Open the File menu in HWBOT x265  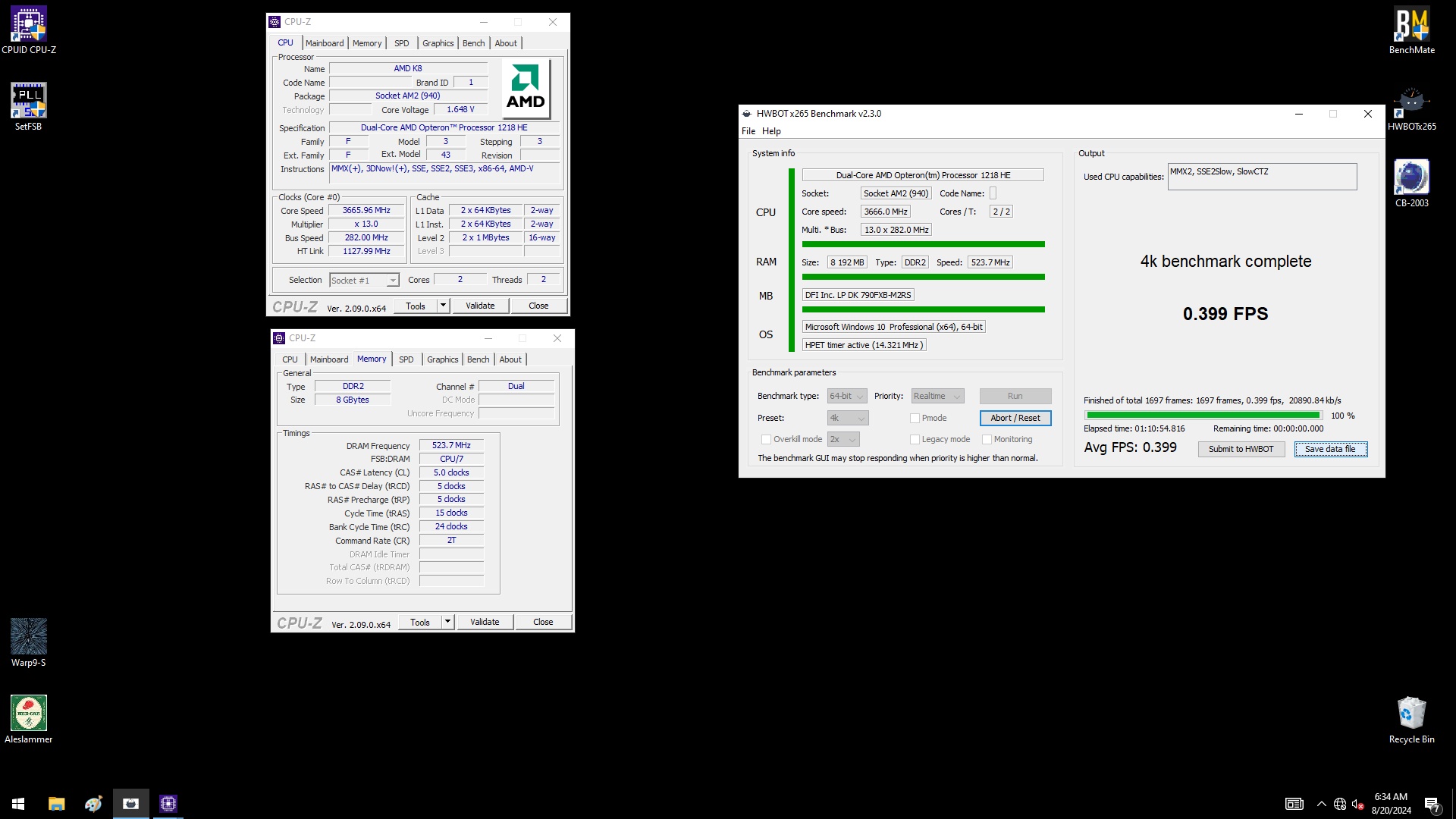click(x=748, y=131)
